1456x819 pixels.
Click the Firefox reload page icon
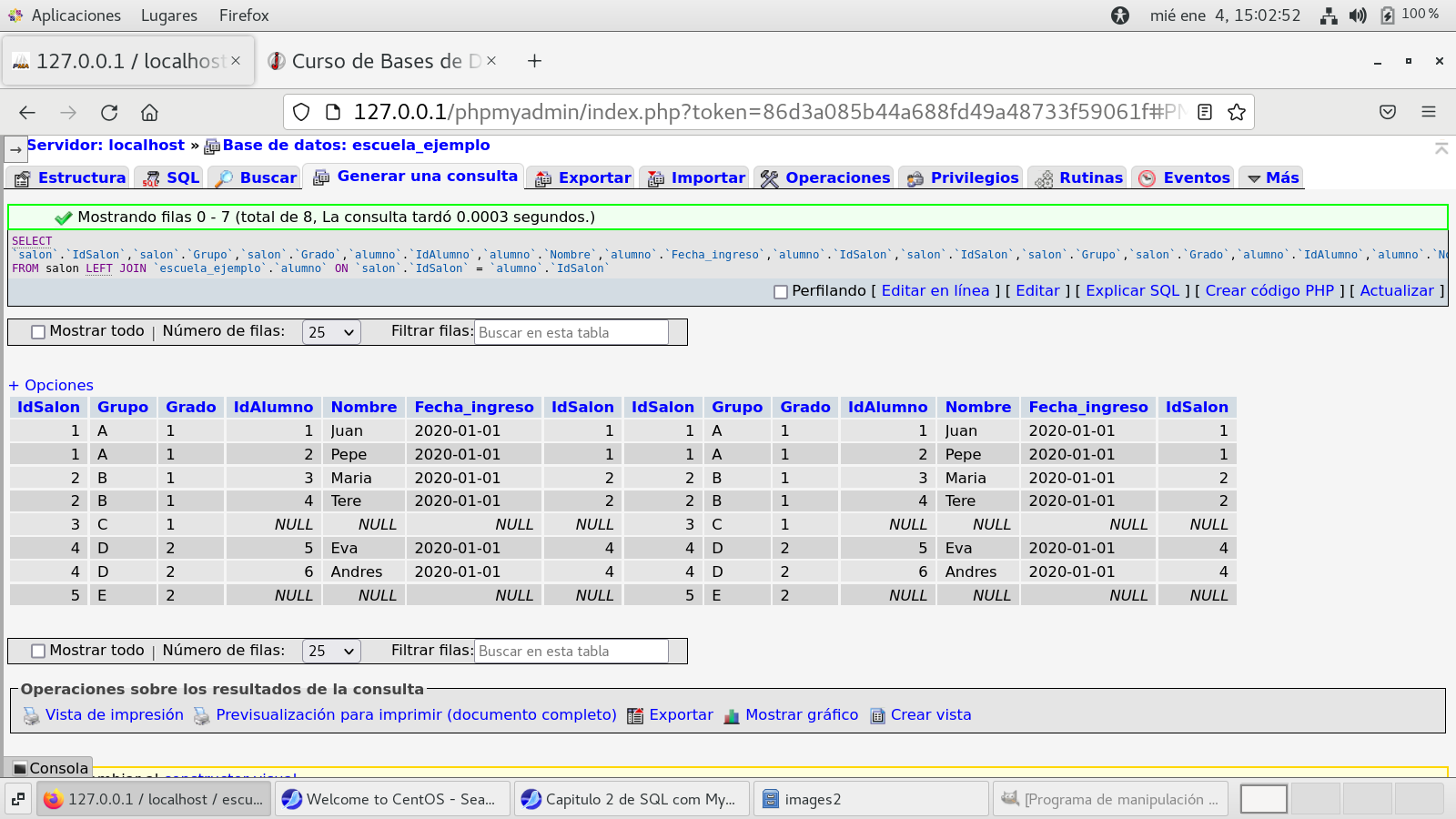[109, 113]
